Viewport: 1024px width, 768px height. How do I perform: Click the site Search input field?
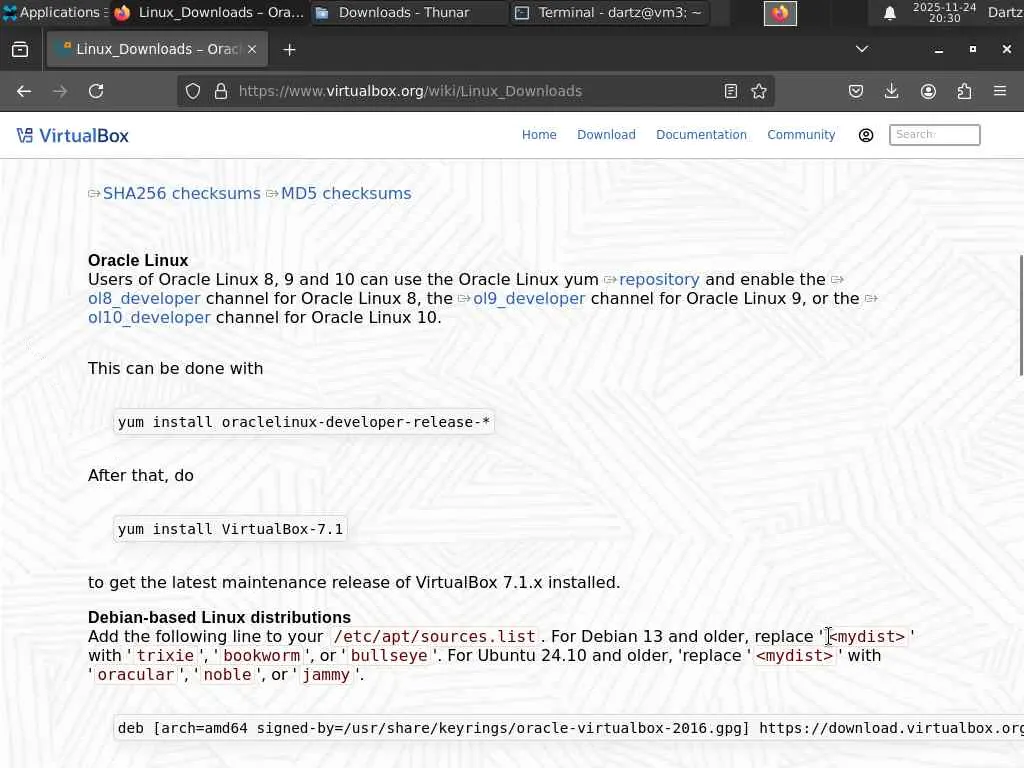[935, 135]
